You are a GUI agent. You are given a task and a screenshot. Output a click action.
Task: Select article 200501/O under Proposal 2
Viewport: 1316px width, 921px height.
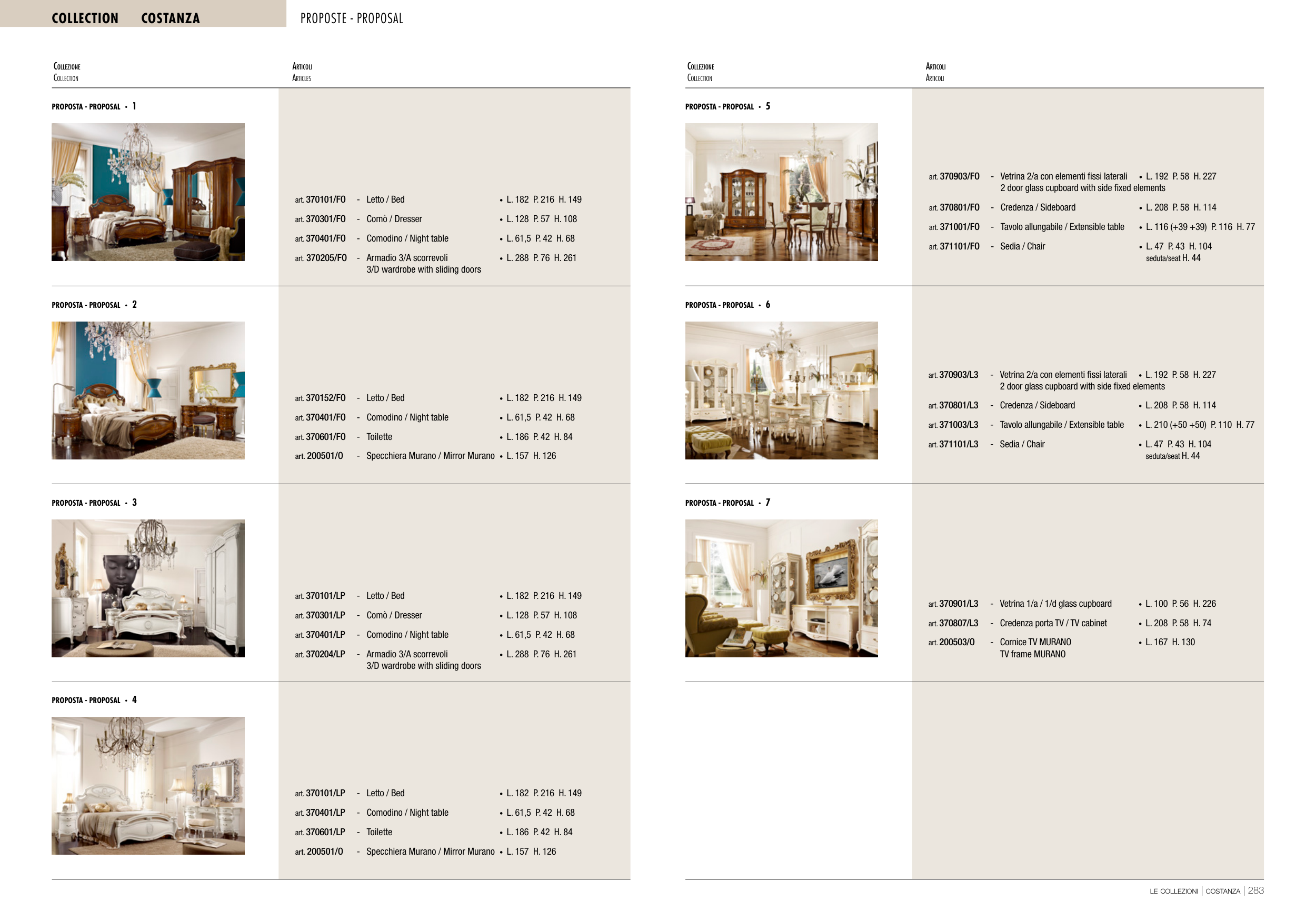tap(324, 456)
